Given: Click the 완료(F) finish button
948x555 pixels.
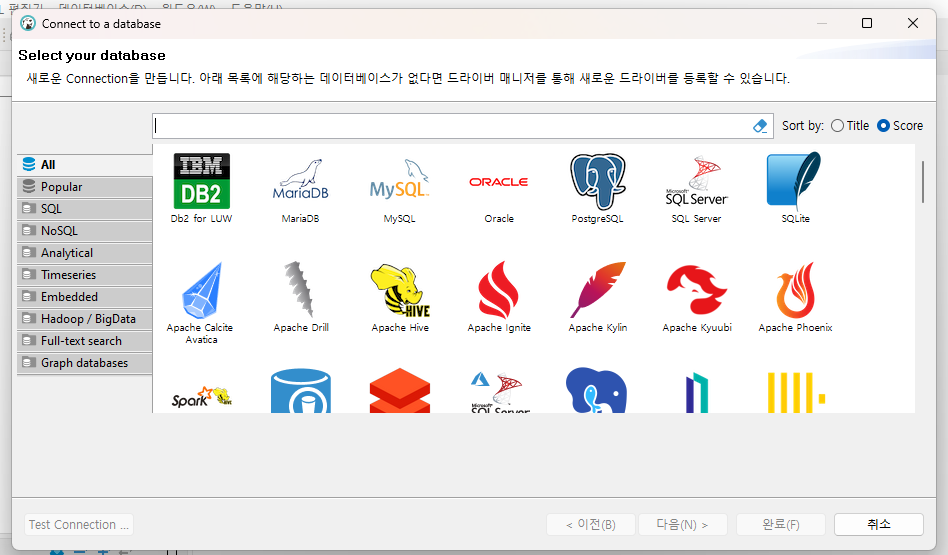Looking at the screenshot, I should pyautogui.click(x=781, y=525).
